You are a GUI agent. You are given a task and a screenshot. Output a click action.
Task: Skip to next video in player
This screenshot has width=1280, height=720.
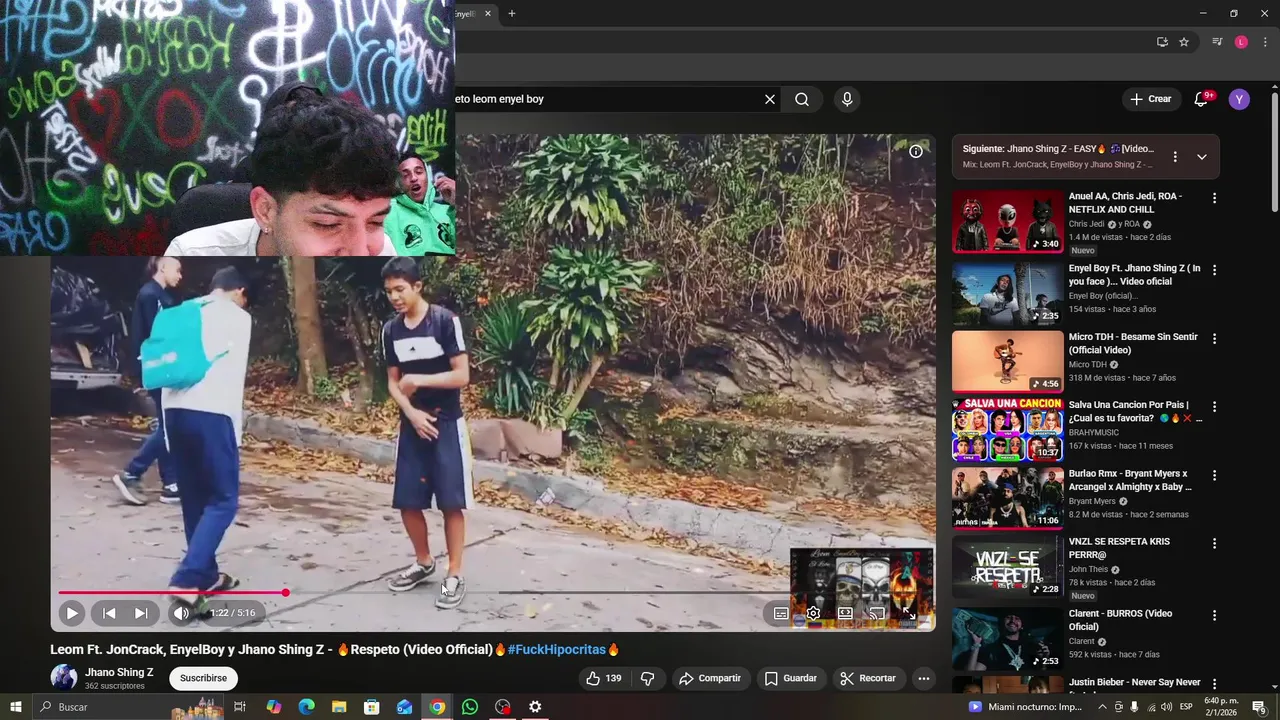(141, 613)
